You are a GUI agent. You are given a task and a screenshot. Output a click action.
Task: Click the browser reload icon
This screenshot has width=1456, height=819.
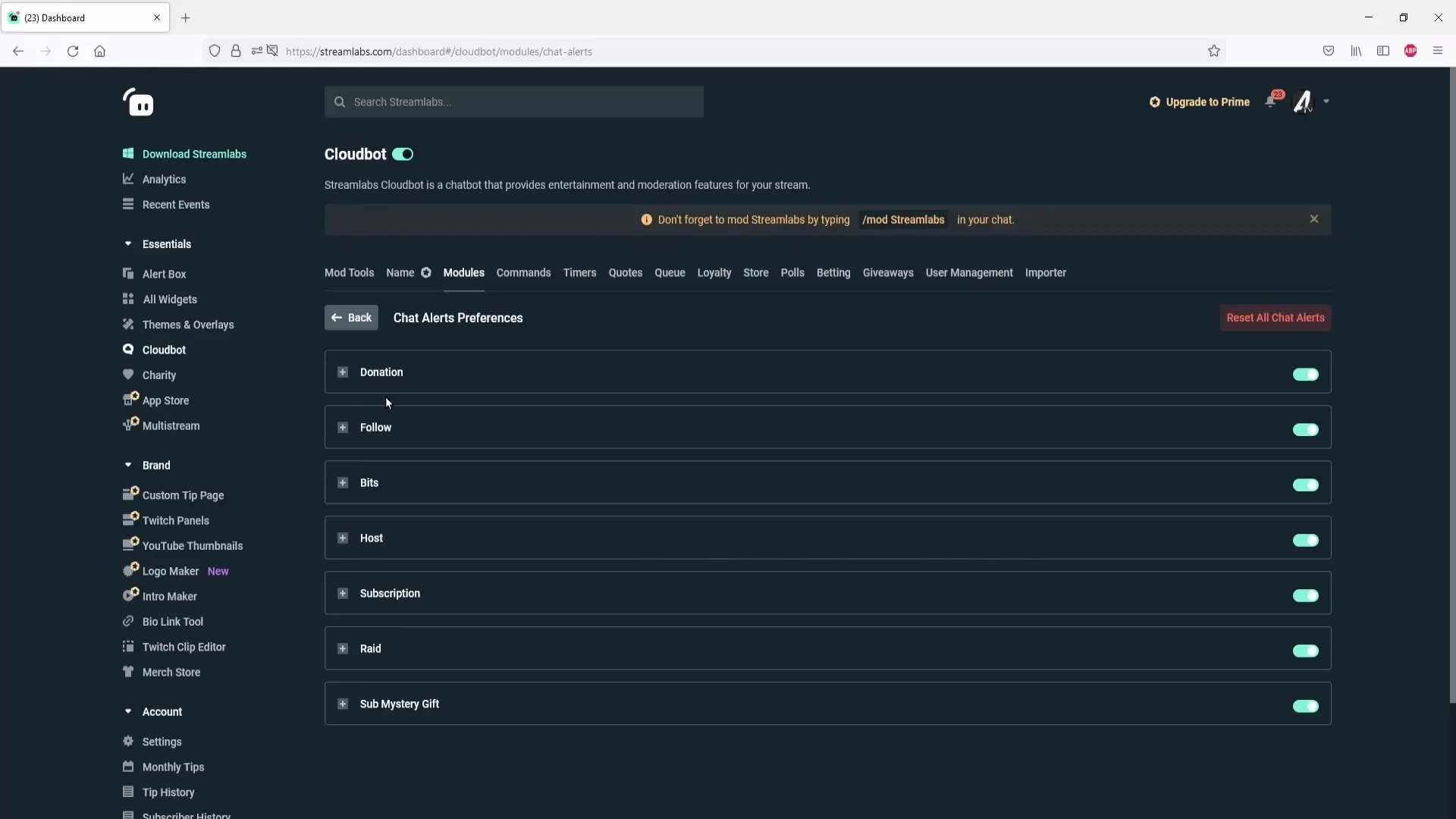tap(73, 51)
